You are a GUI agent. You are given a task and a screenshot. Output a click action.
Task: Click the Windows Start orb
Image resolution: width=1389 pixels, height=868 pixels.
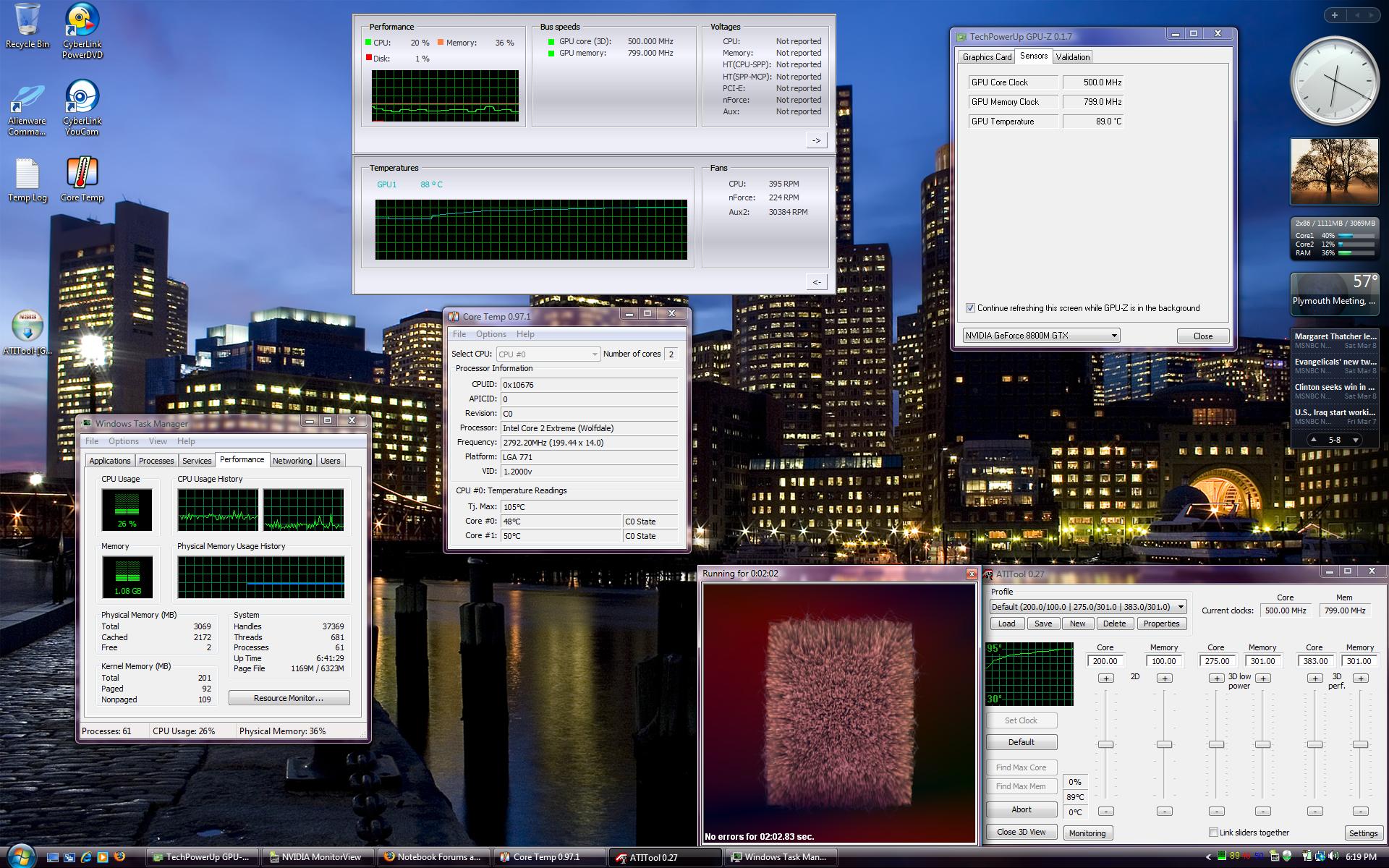(22, 855)
